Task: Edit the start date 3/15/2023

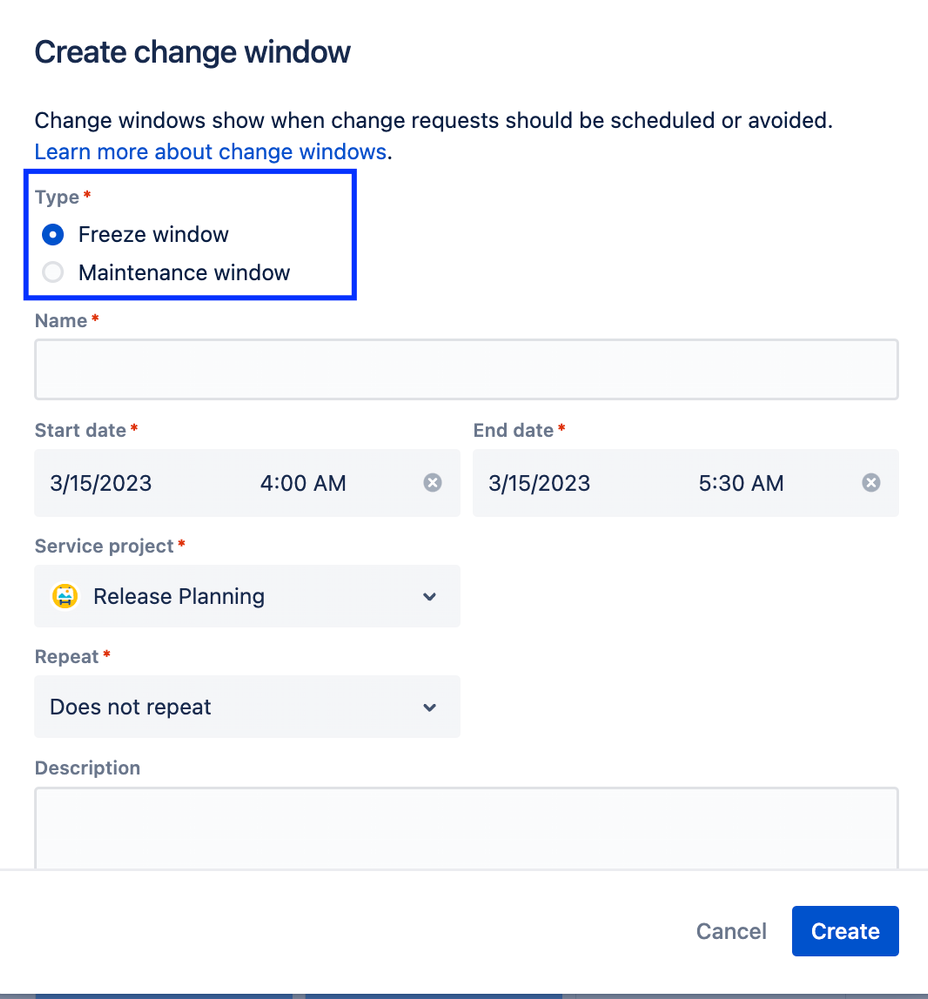Action: 101,483
